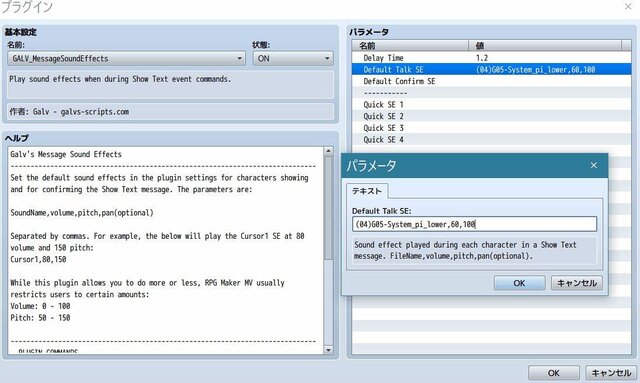The height and width of the screenshot is (383, 640).
Task: Click 'Galv's Message Sound Effects' help title
Action: pyautogui.click(x=66, y=154)
